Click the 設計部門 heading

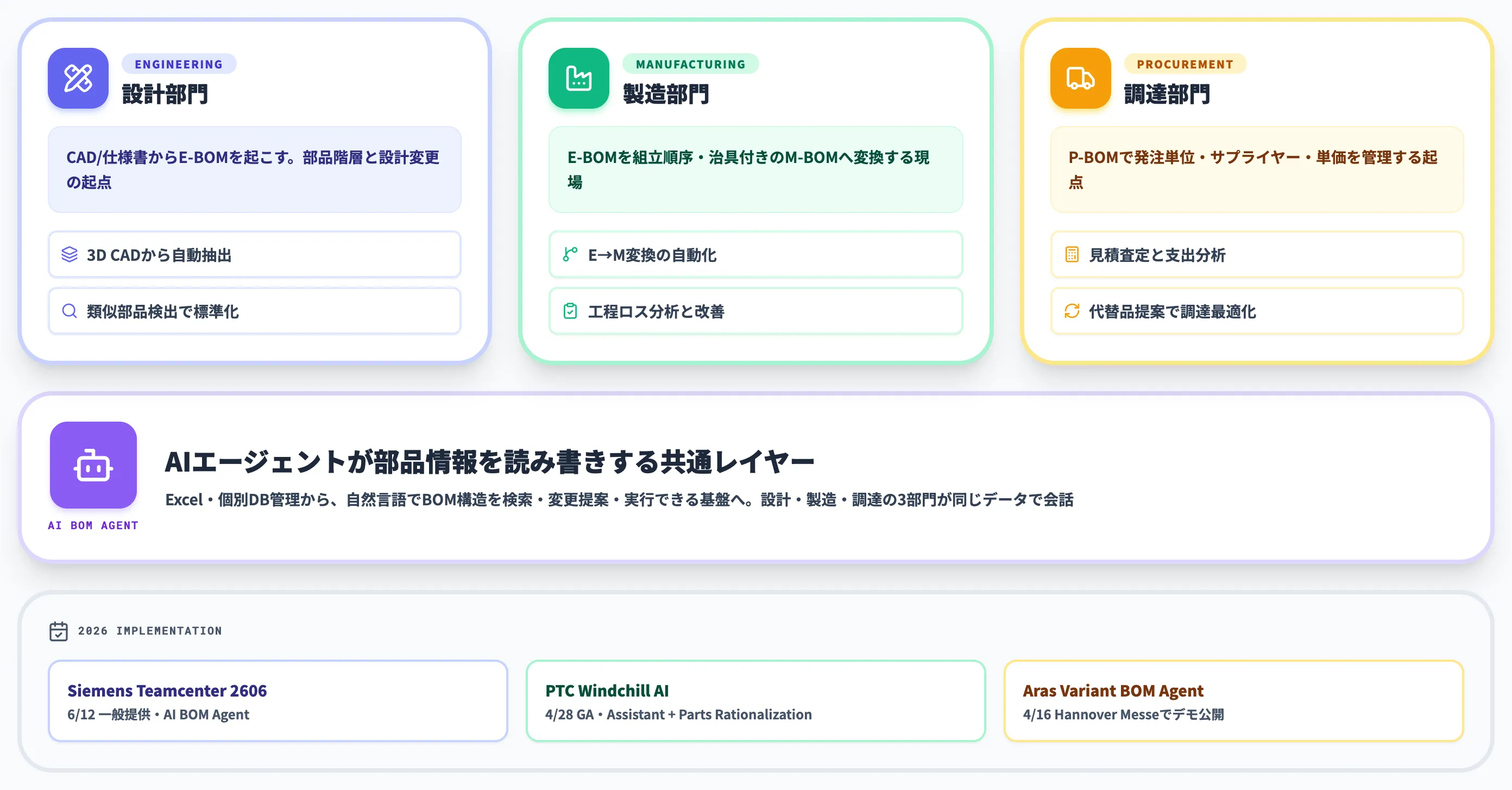click(x=165, y=94)
